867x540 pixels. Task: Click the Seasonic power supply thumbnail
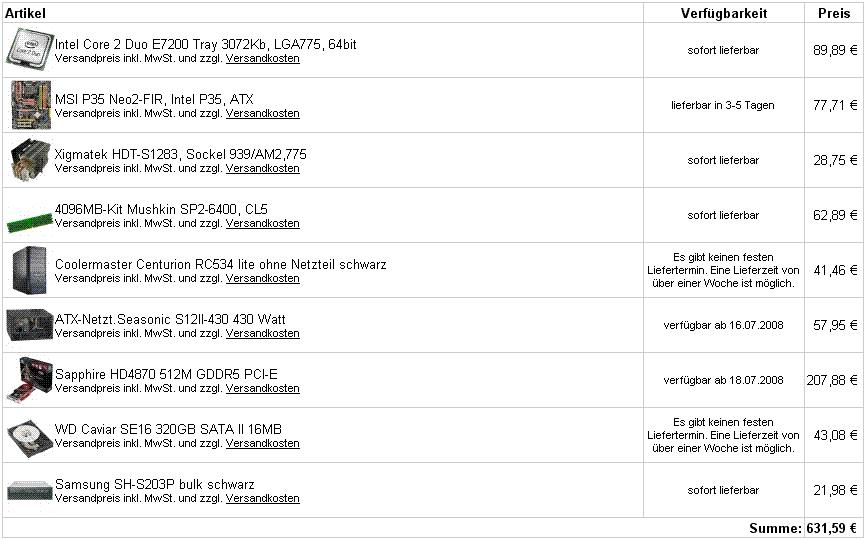click(29, 325)
